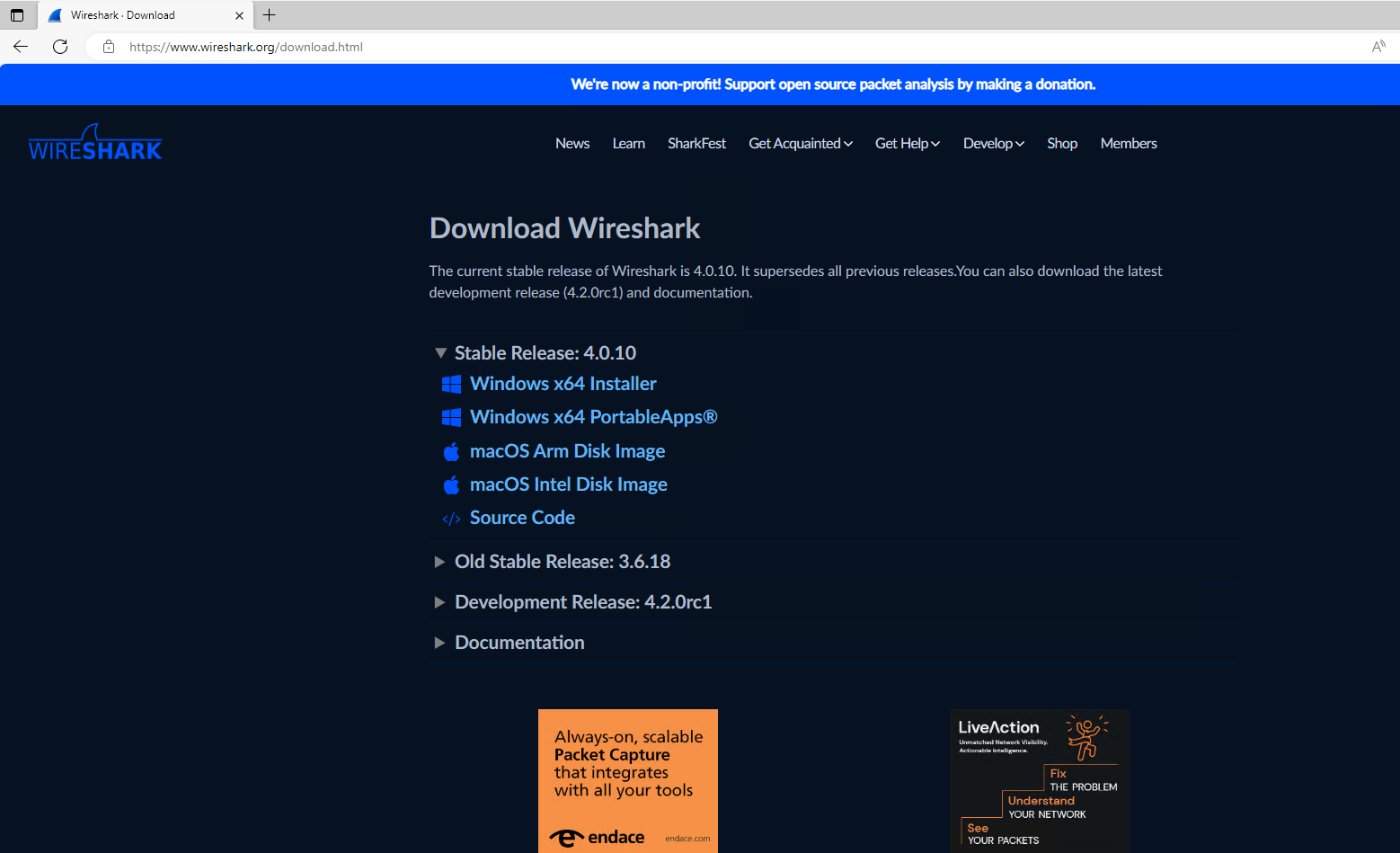The width and height of the screenshot is (1400, 853).
Task: Download via the Windows x64 Installer link
Action: [563, 384]
